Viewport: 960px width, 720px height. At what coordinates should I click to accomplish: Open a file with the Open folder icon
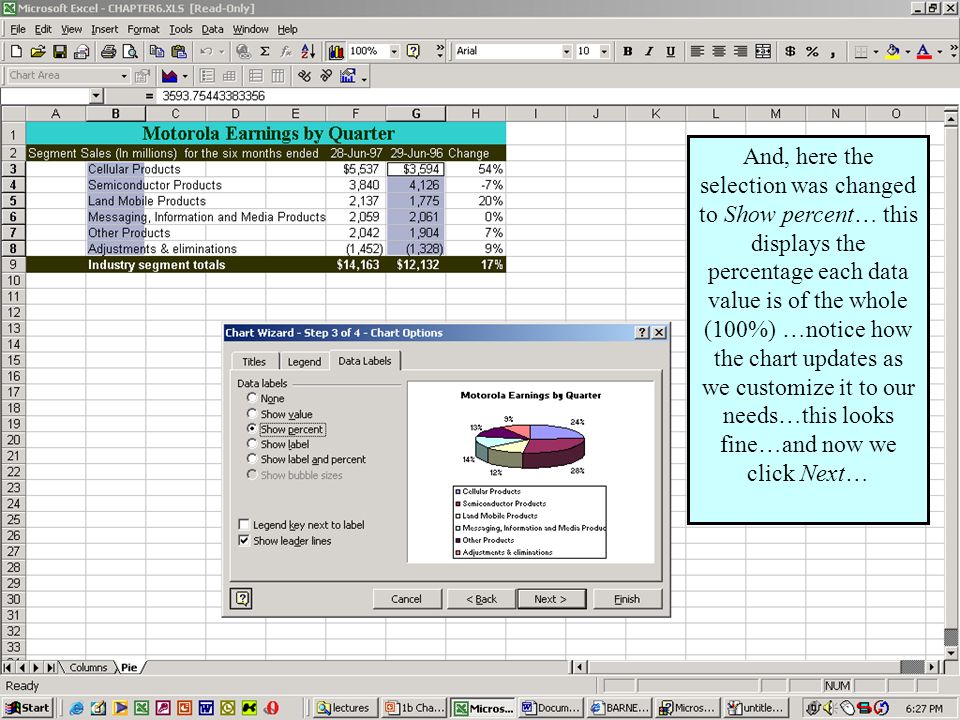tap(38, 51)
